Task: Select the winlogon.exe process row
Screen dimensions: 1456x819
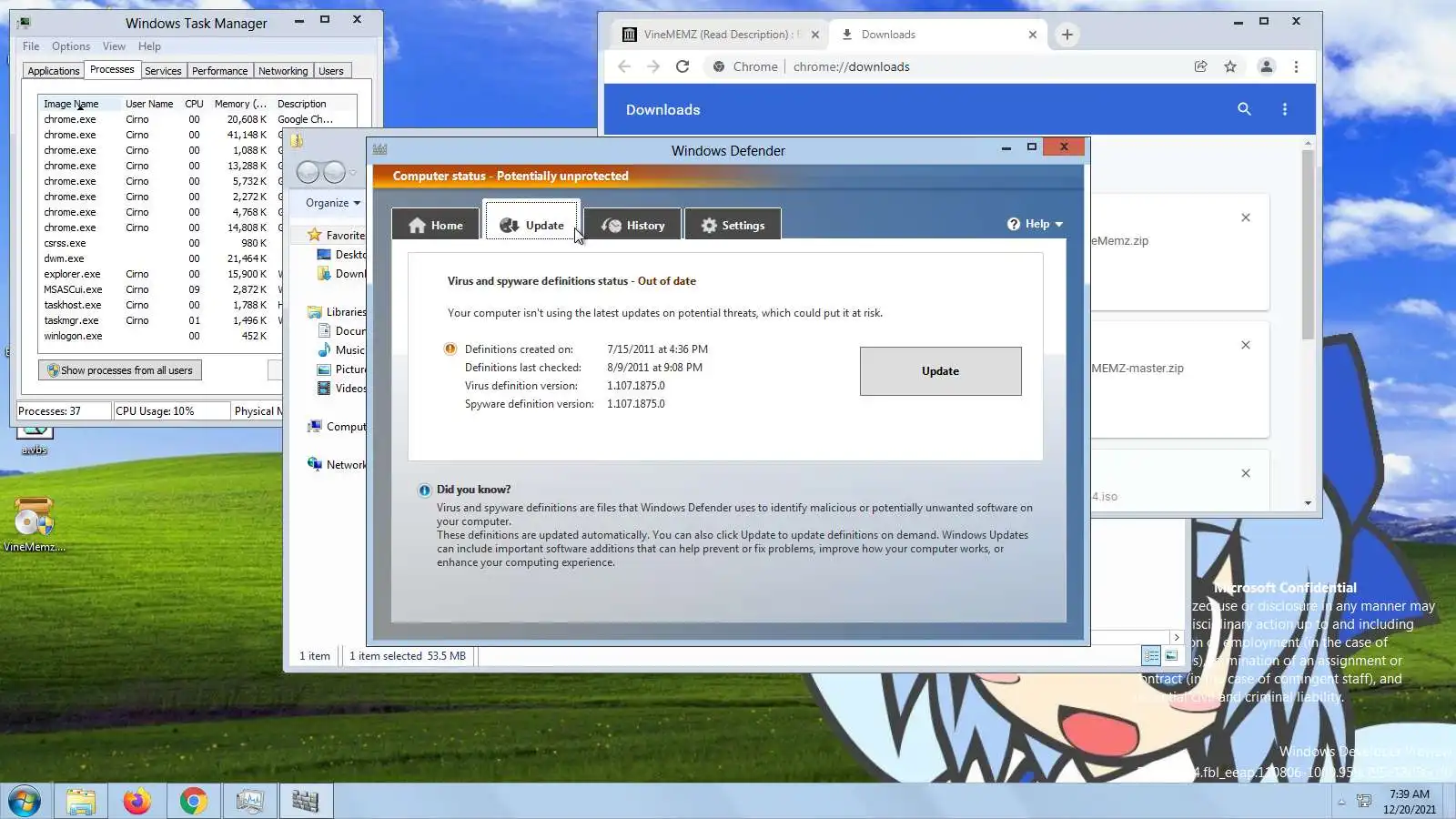Action: coord(159,336)
